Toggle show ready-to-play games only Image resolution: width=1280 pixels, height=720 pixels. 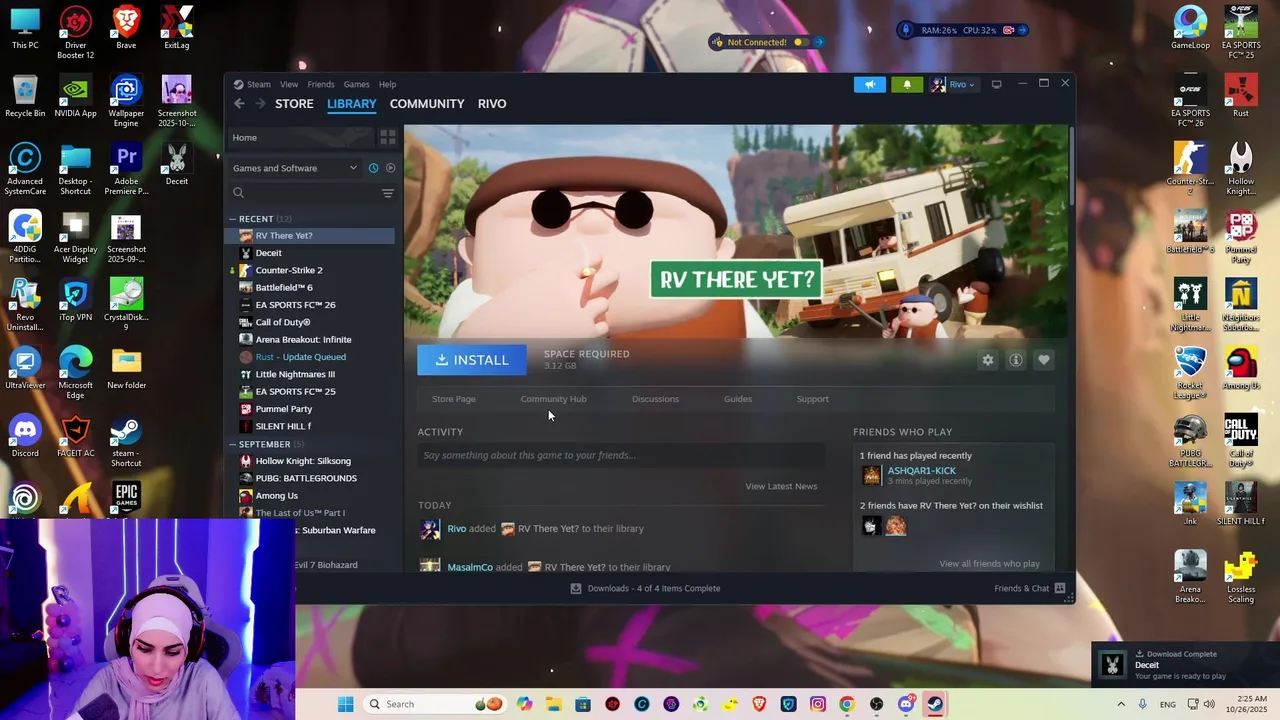pyautogui.click(x=390, y=168)
